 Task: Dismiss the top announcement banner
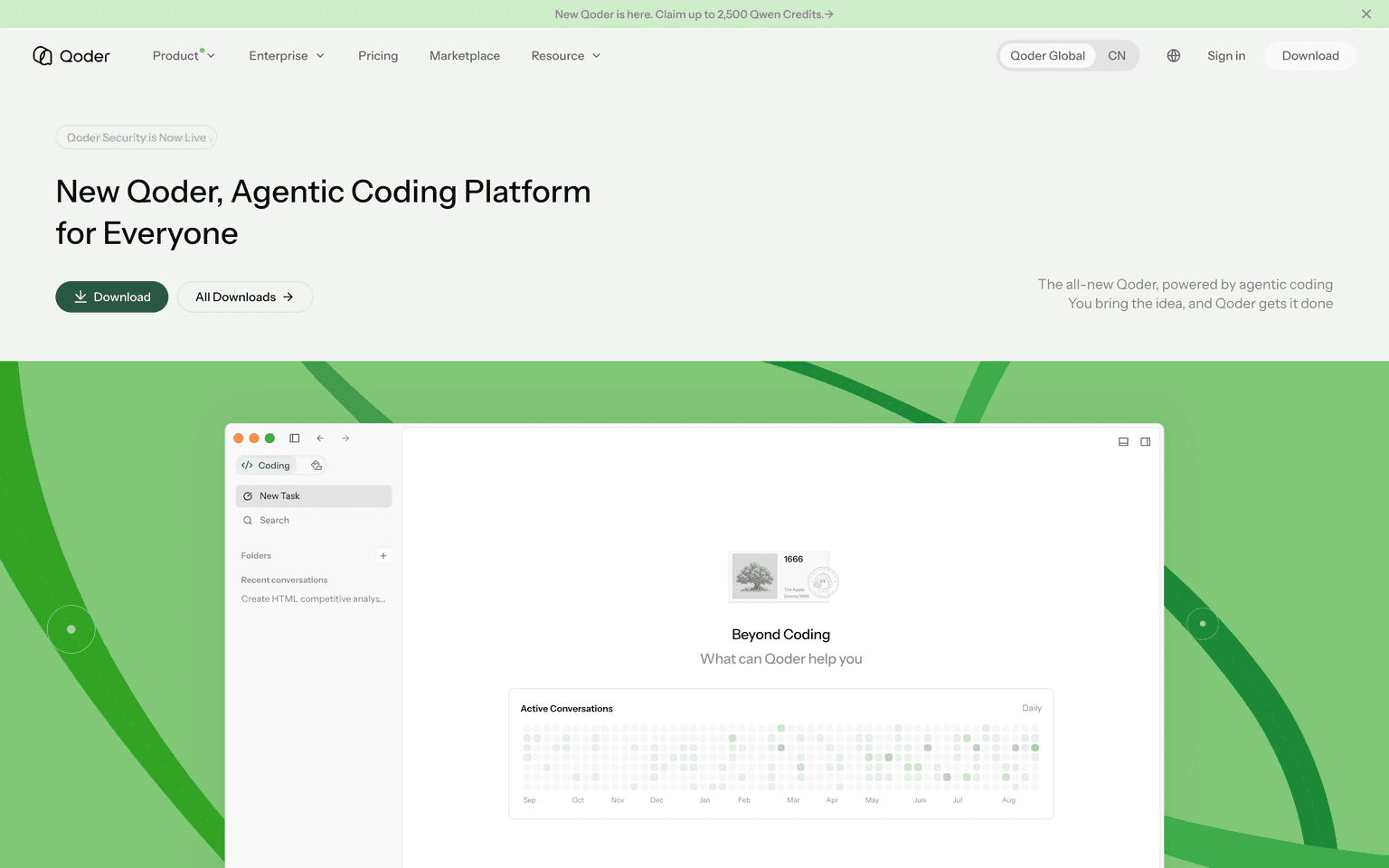click(1366, 14)
